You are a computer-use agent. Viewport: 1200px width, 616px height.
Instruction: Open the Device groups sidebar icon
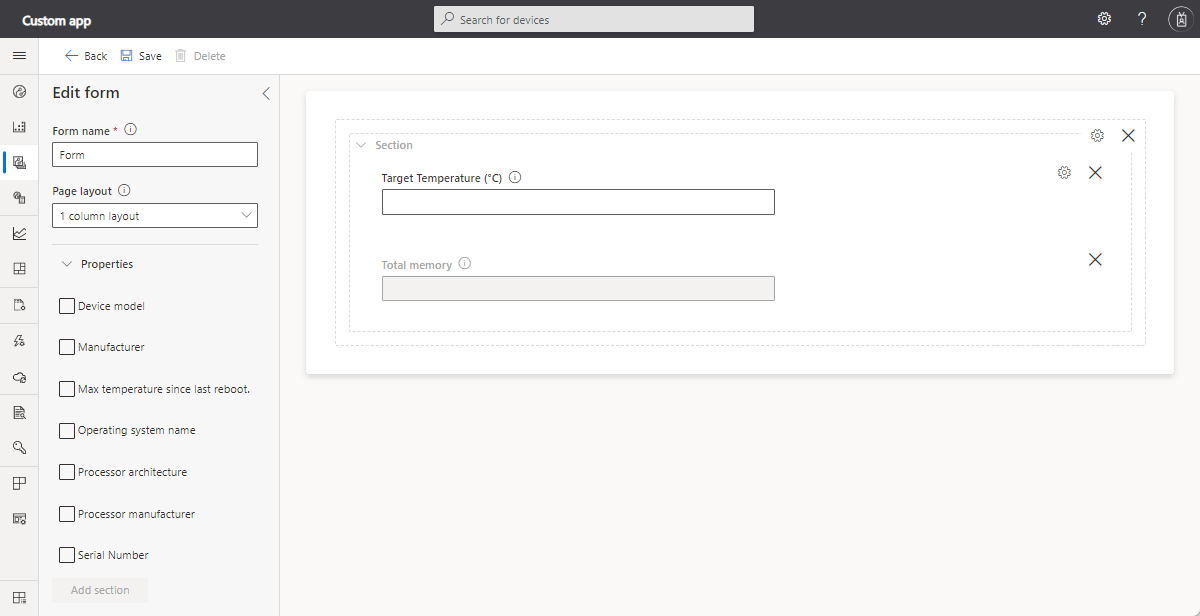(x=19, y=198)
